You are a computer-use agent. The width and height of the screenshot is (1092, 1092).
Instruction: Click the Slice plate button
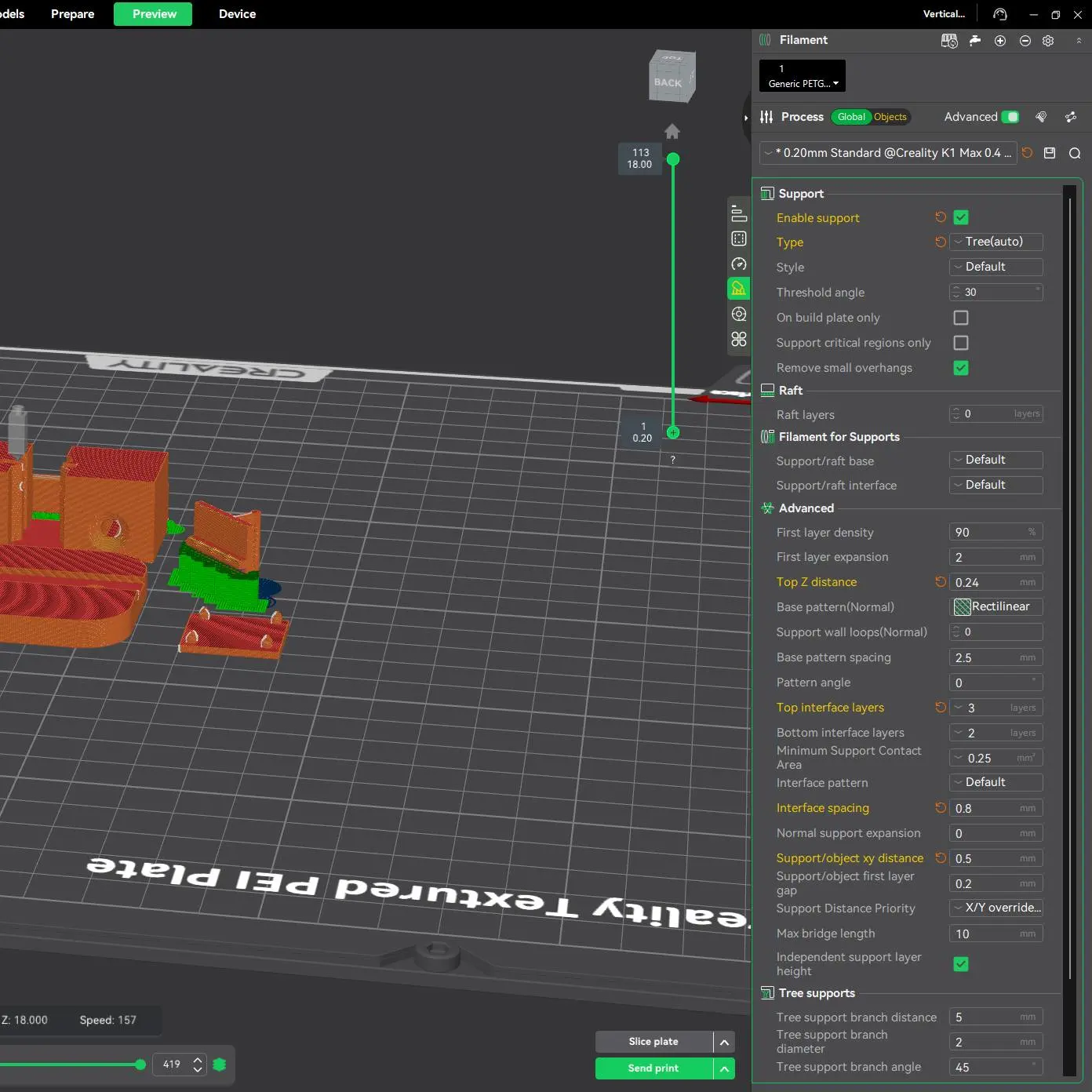coord(653,1042)
